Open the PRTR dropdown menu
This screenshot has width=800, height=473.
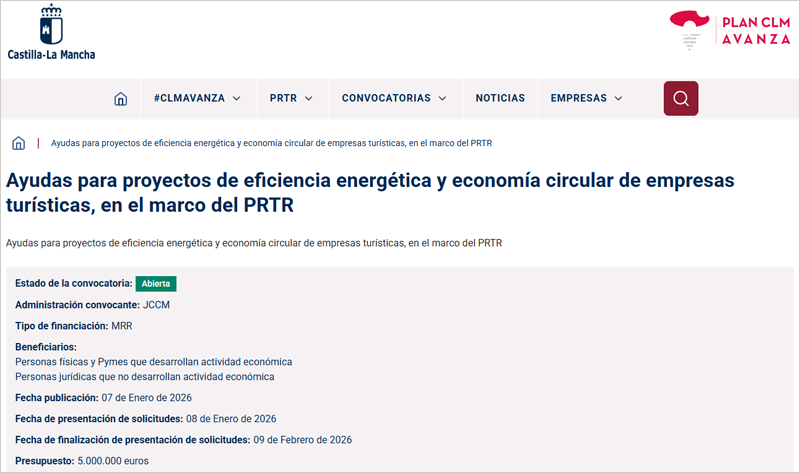pos(291,99)
